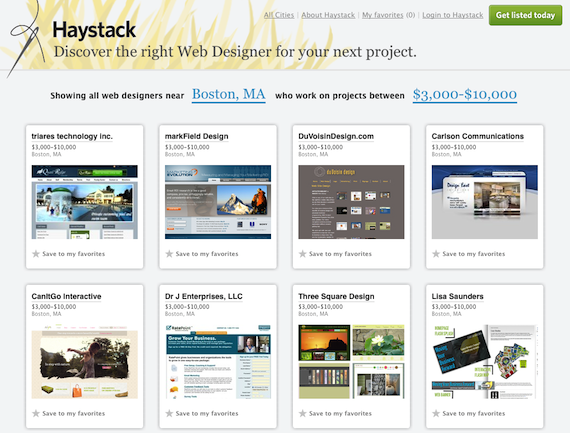Go to About Haystack page

pyautogui.click(x=328, y=15)
